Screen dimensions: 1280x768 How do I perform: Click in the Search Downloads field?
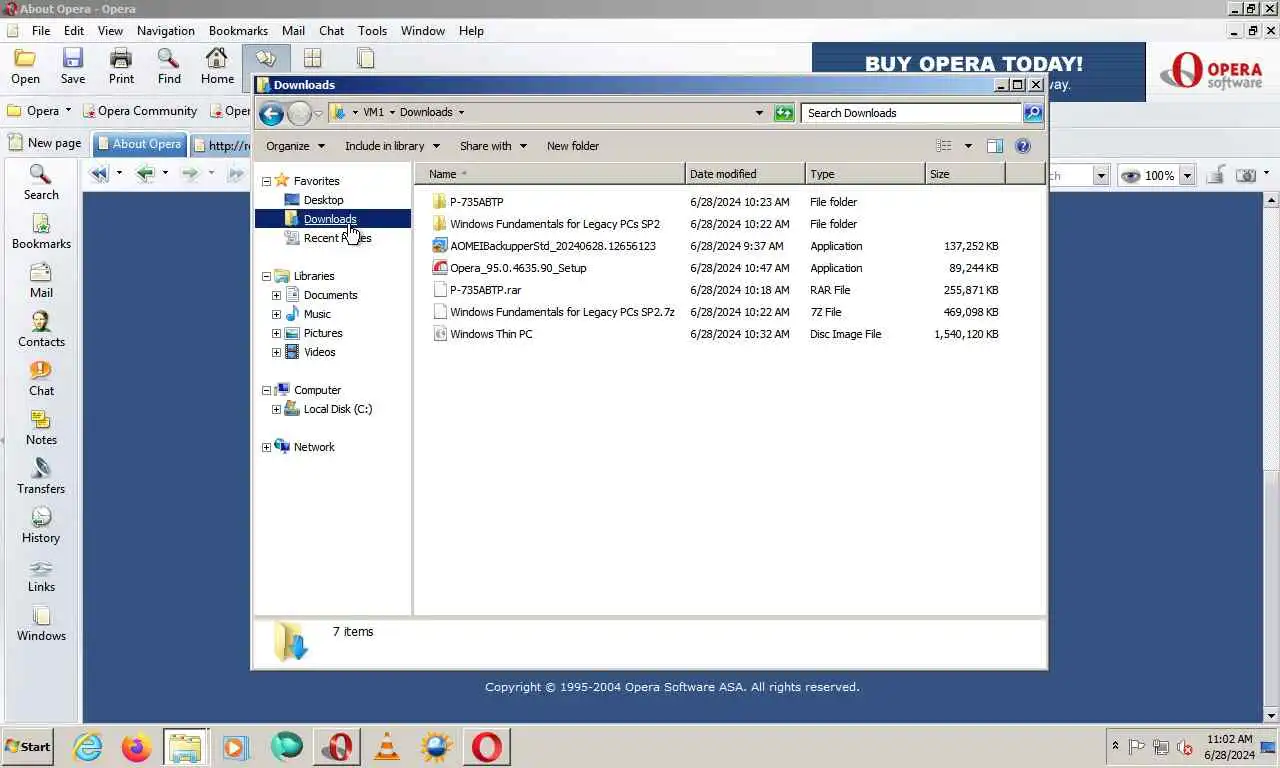pos(911,113)
